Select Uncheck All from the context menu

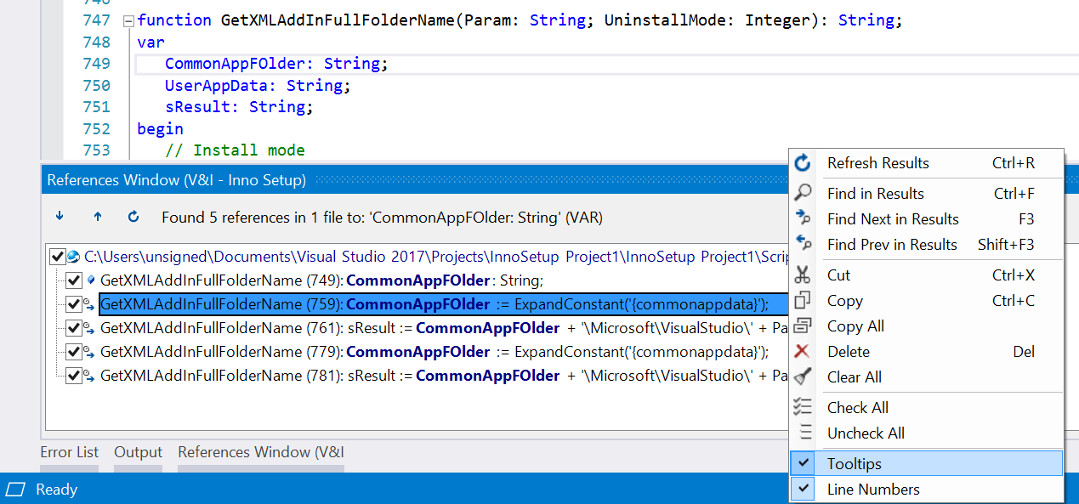[926, 432]
